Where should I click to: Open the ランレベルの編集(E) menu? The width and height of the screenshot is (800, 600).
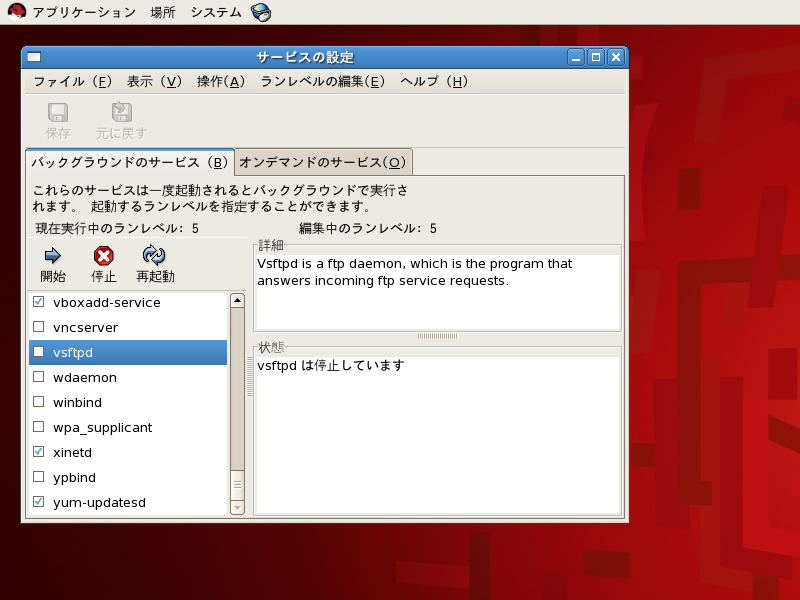point(322,82)
